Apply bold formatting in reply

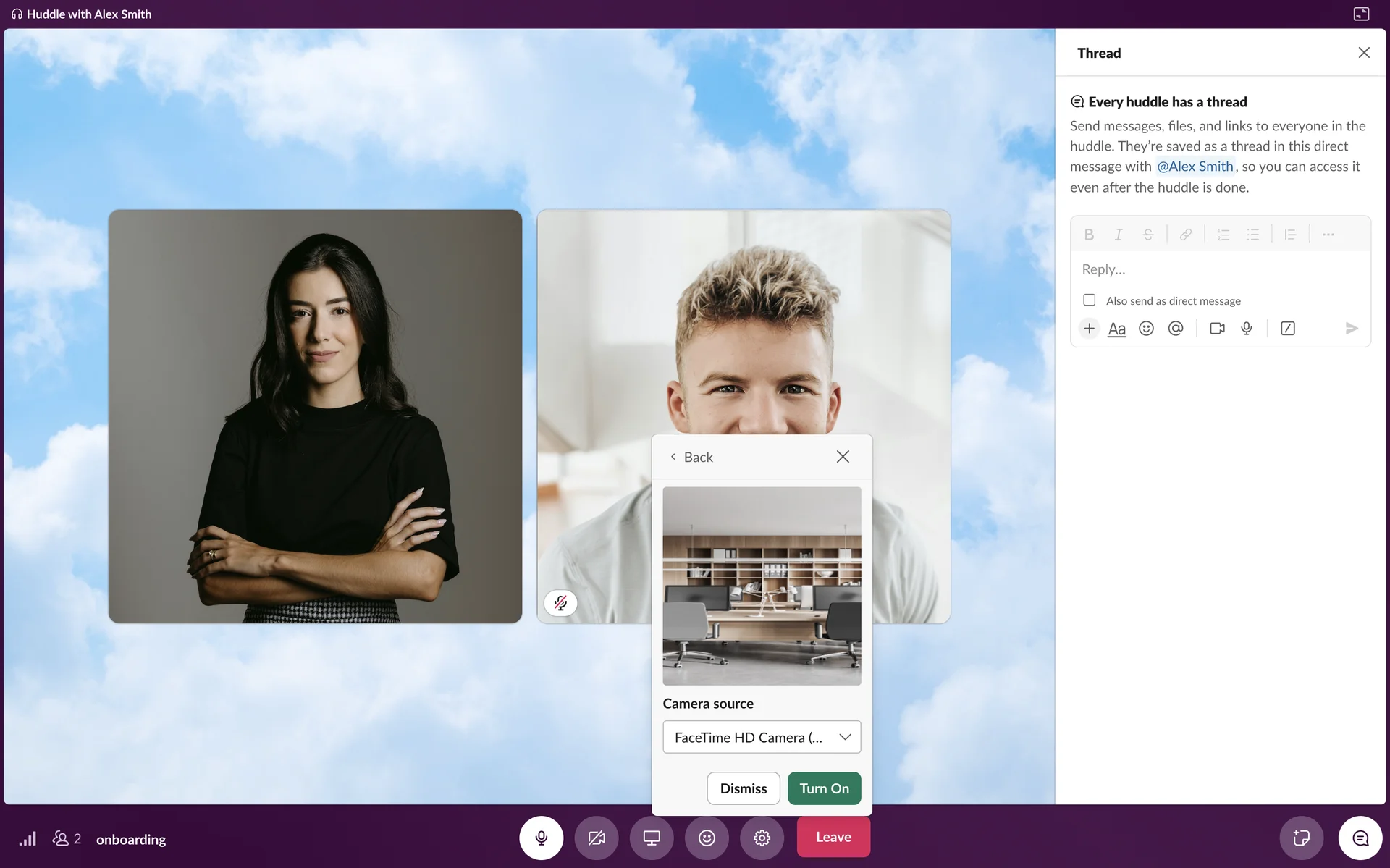[1089, 235]
